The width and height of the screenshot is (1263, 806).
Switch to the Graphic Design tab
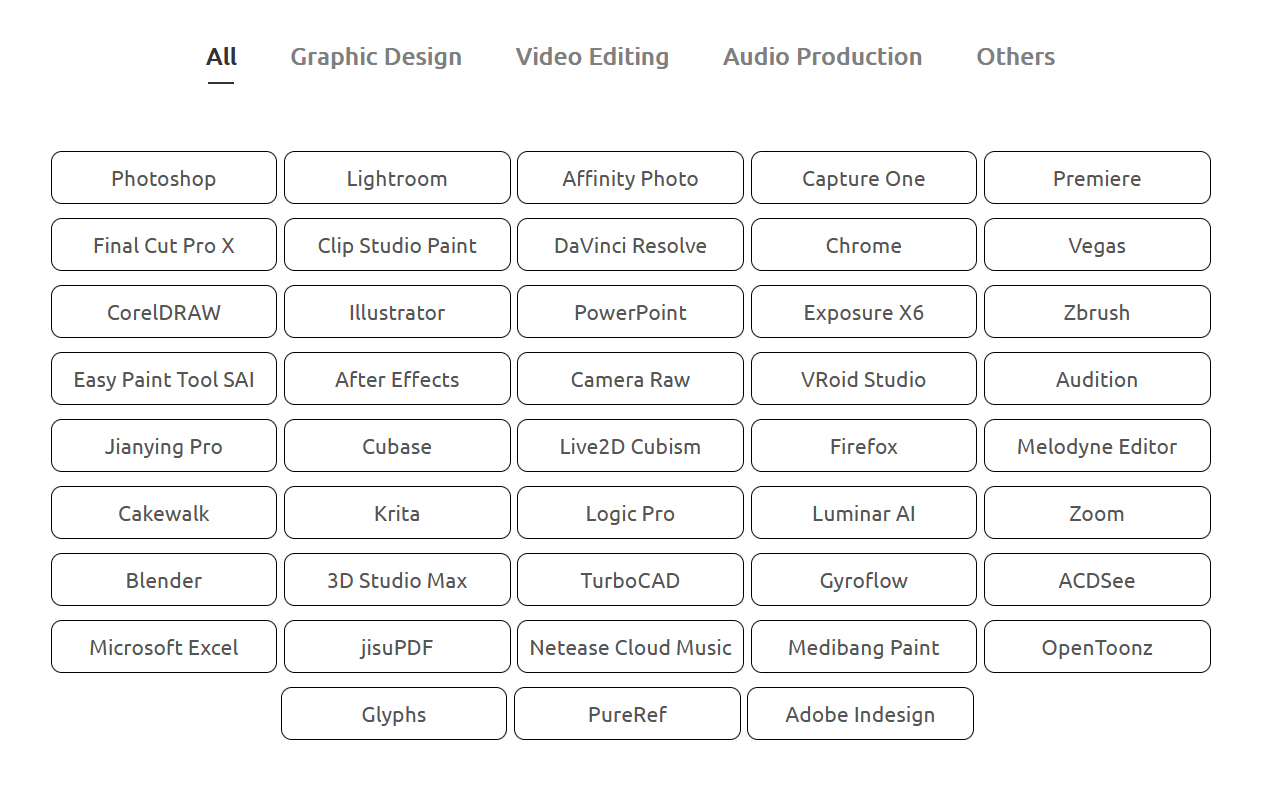376,57
